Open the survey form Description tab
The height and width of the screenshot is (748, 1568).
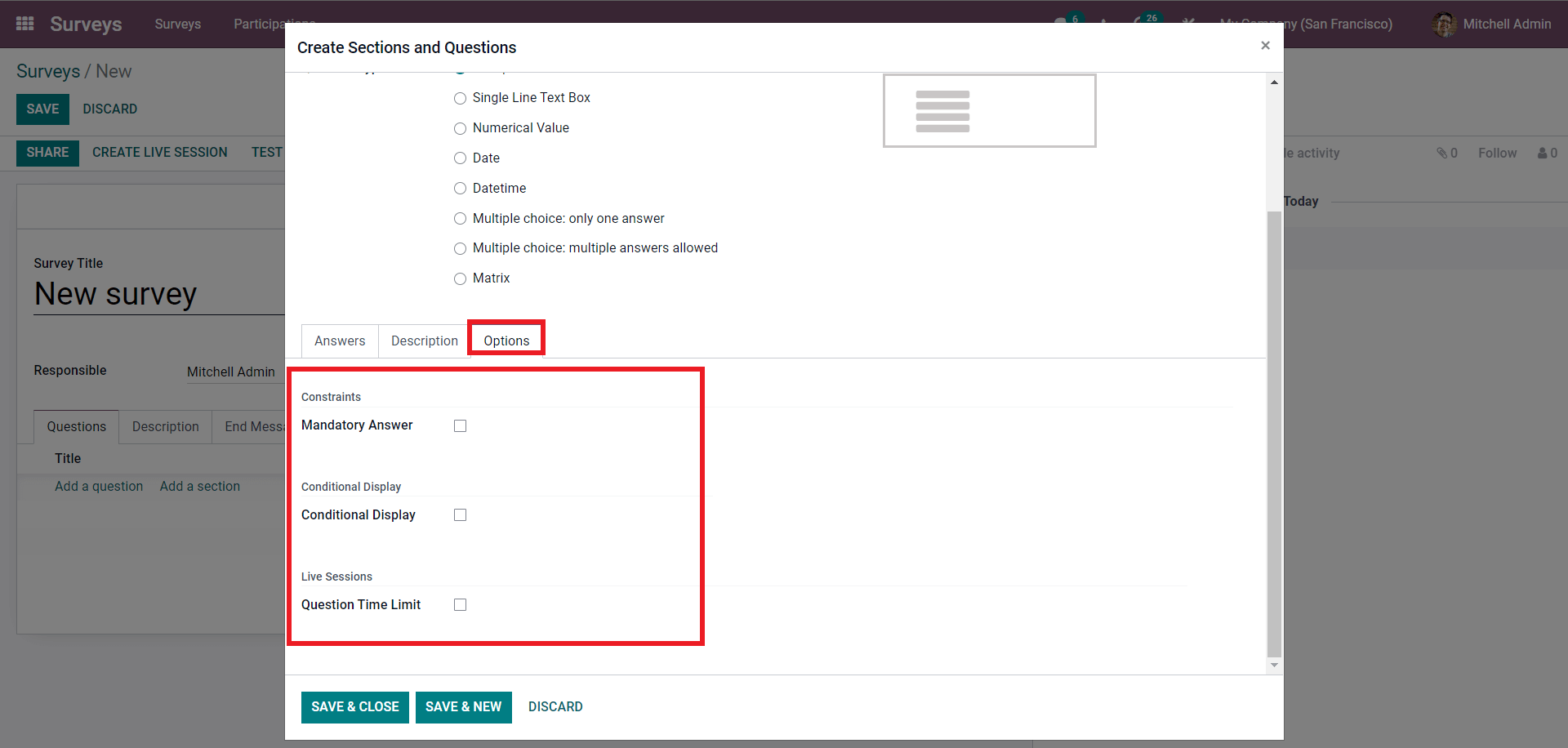click(x=166, y=426)
